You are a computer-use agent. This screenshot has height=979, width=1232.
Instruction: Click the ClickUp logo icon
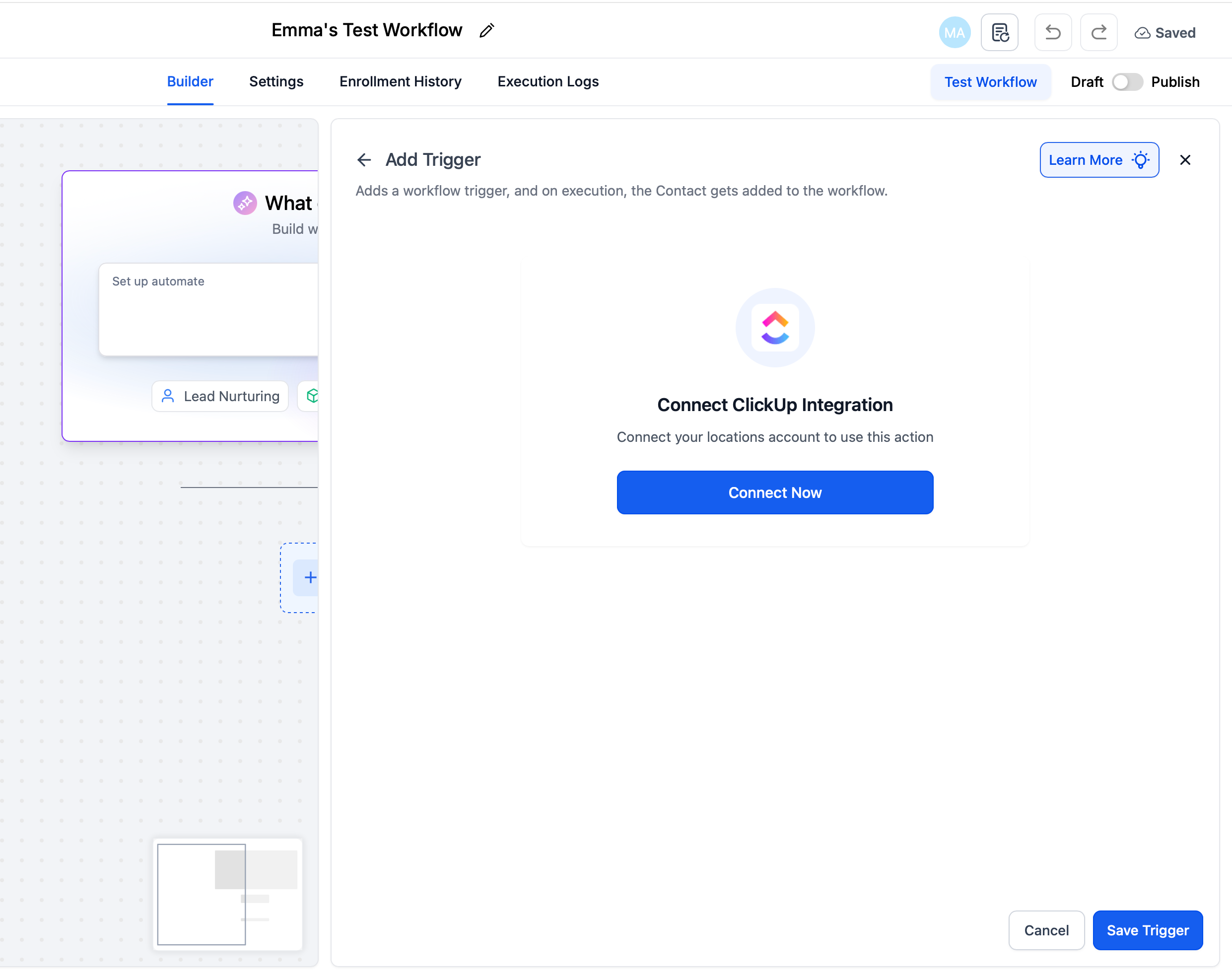pyautogui.click(x=774, y=328)
